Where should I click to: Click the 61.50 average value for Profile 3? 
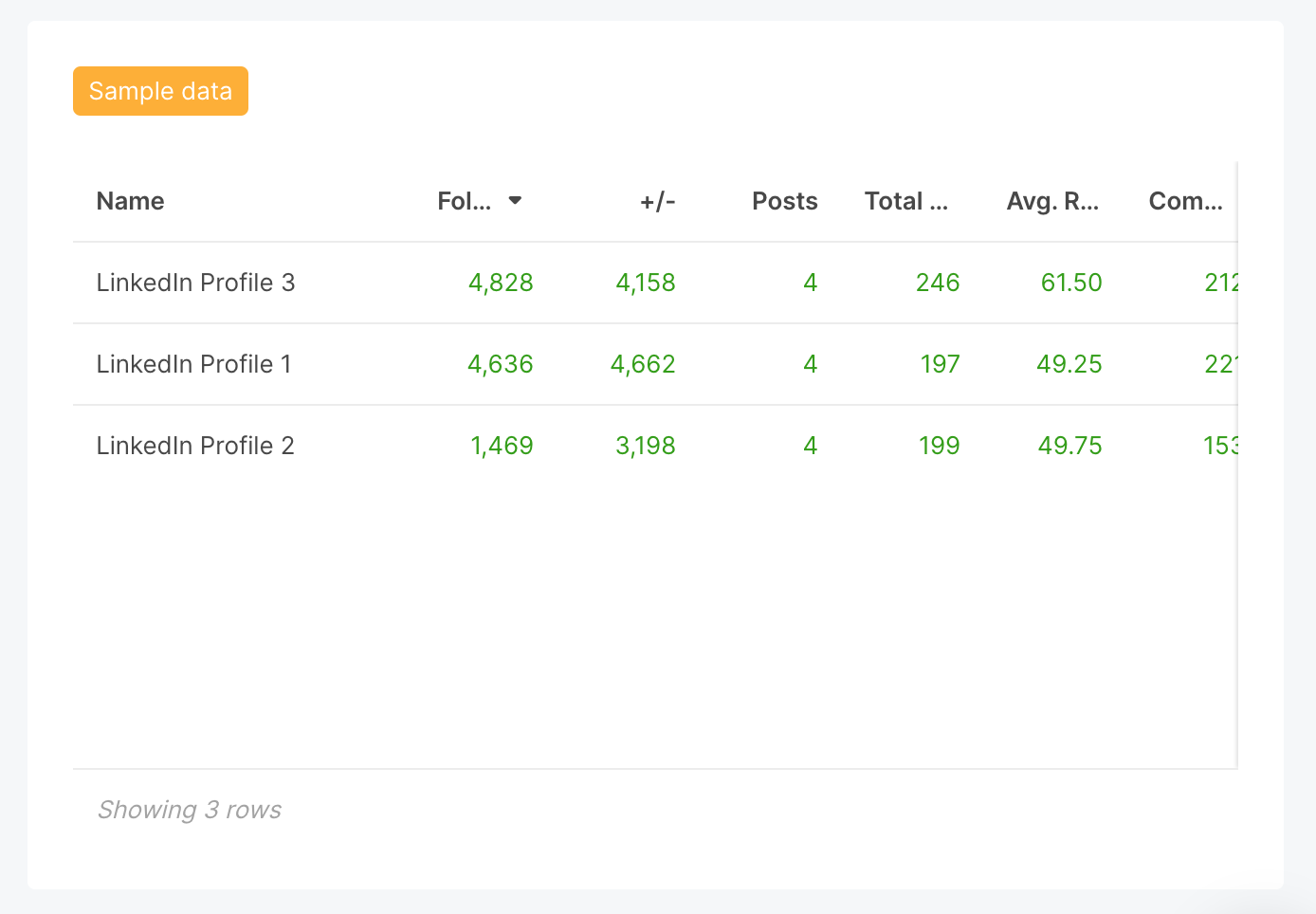[1070, 282]
